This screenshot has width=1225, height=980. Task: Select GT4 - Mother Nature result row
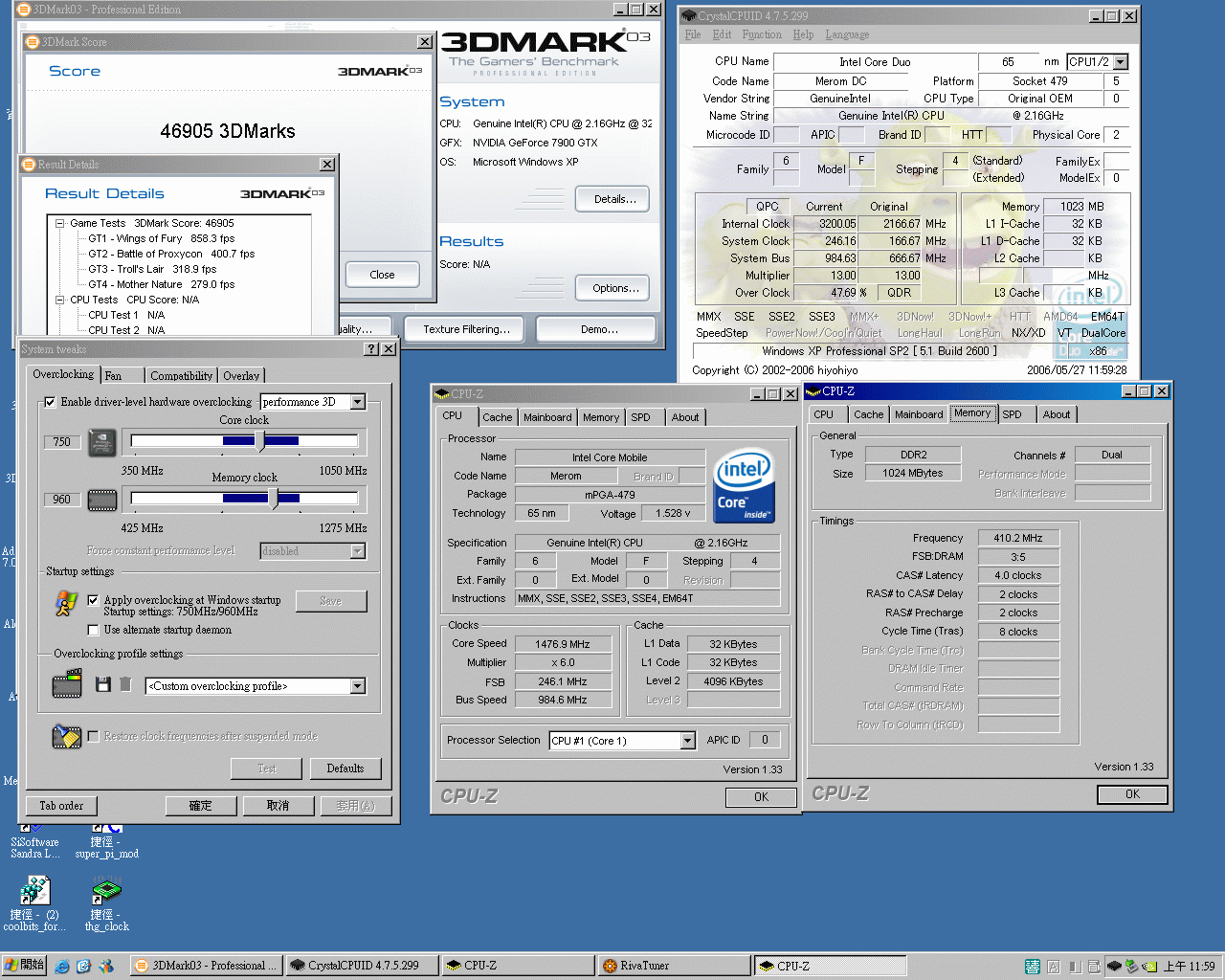pyautogui.click(x=162, y=284)
